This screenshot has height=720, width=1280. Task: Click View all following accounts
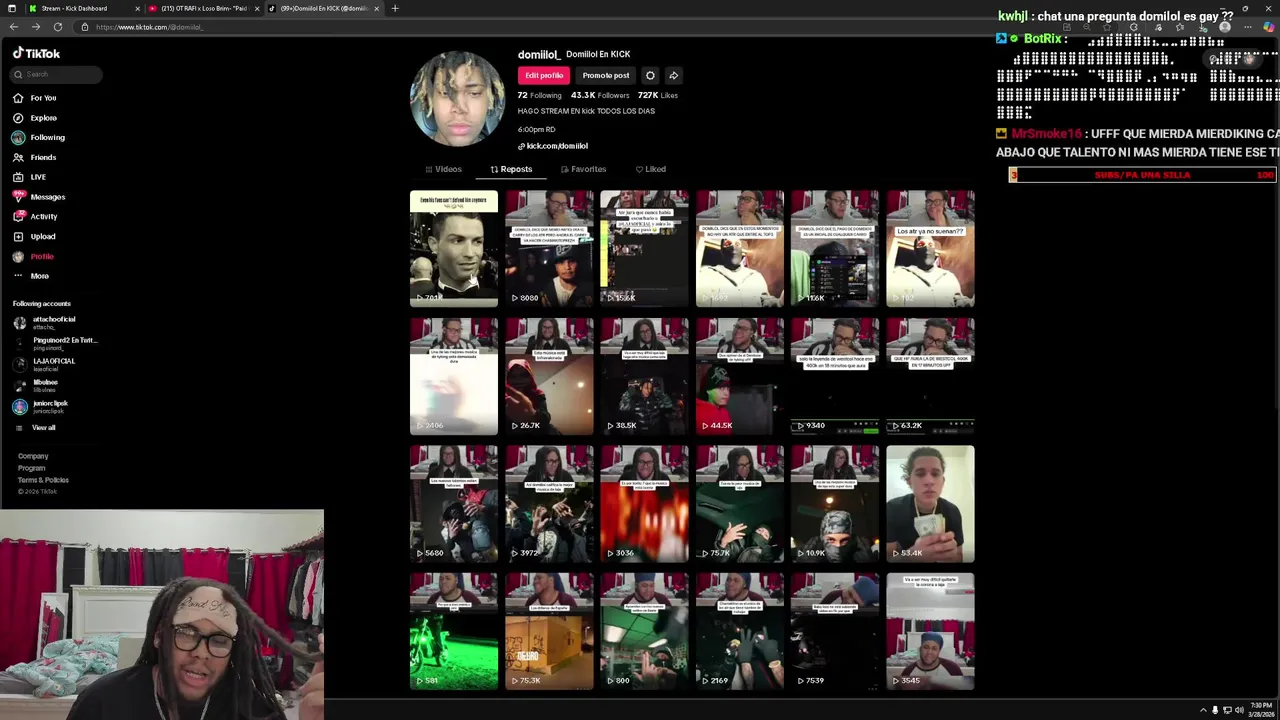pyautogui.click(x=35, y=427)
